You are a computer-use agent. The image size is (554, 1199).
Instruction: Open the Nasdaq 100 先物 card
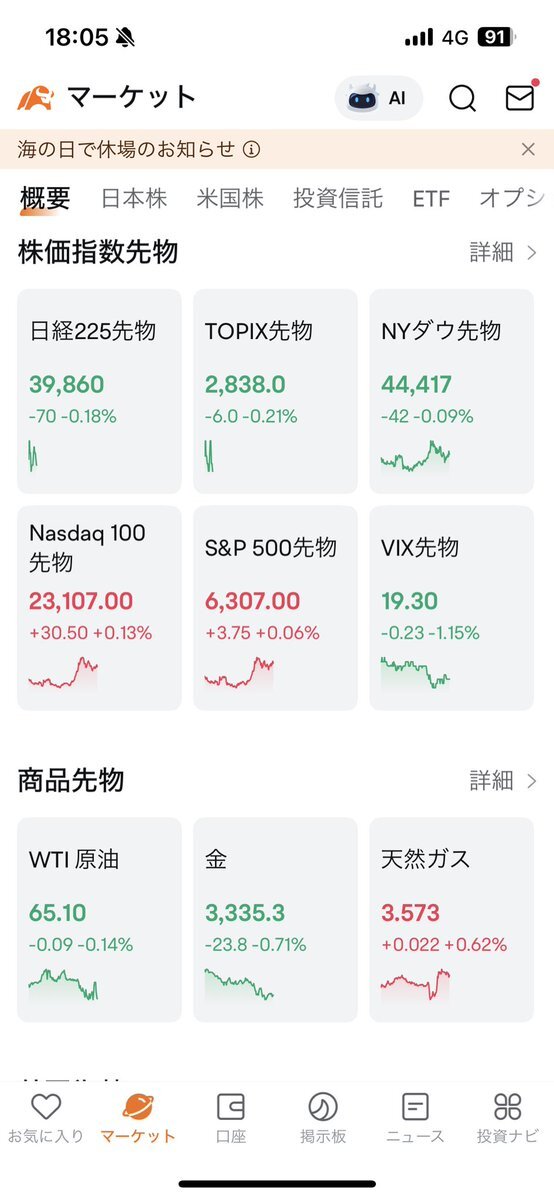99,608
